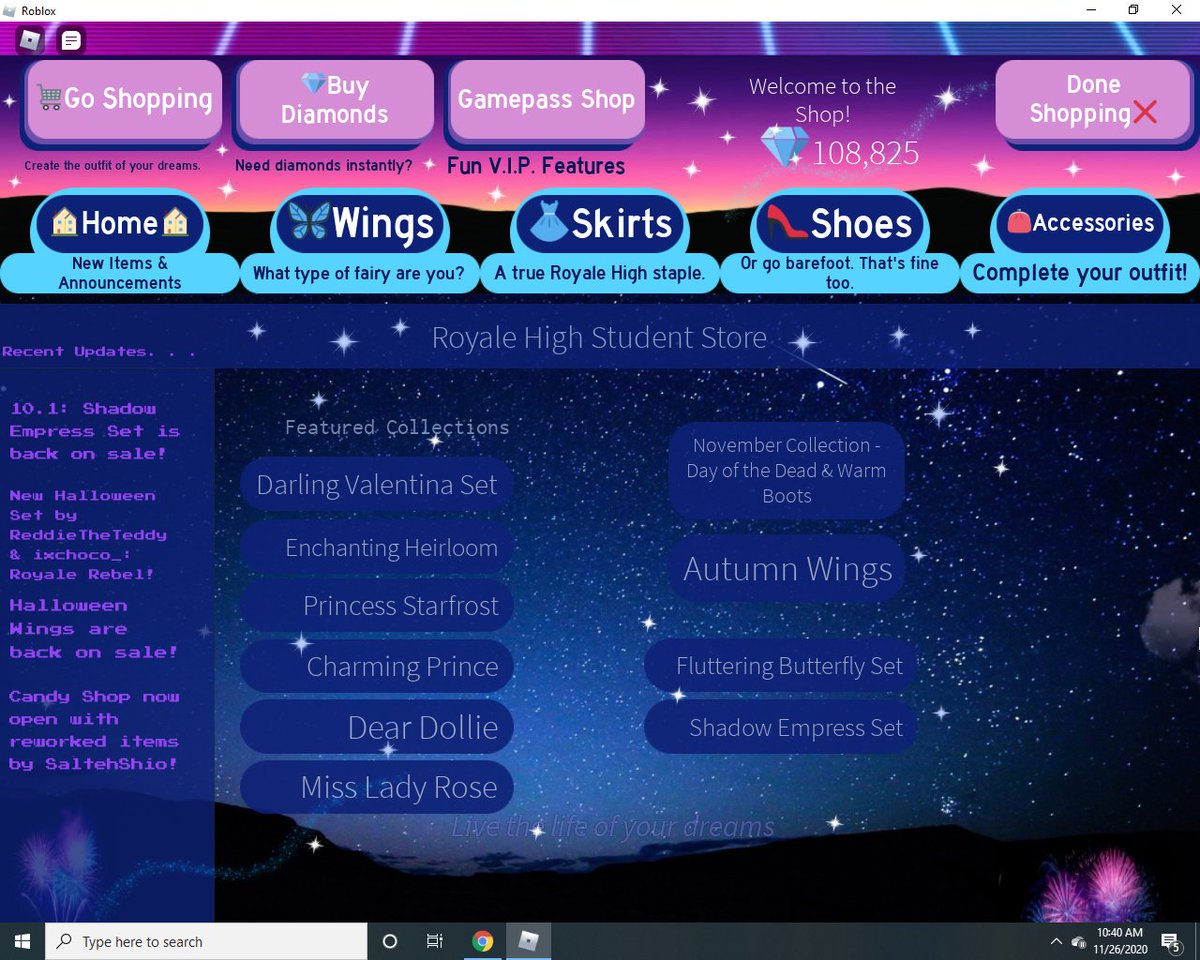1200x960 pixels.
Task: Click the Halloween Wings back on sale update
Action: pyautogui.click(x=93, y=629)
